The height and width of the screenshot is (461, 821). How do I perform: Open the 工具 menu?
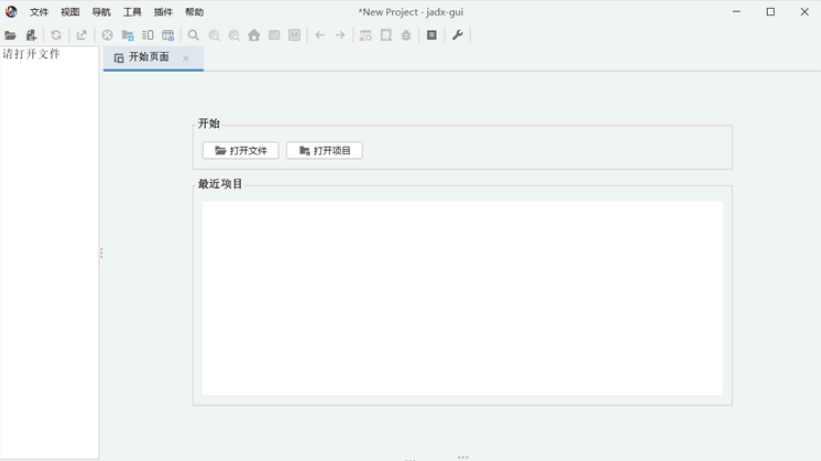pyautogui.click(x=132, y=12)
